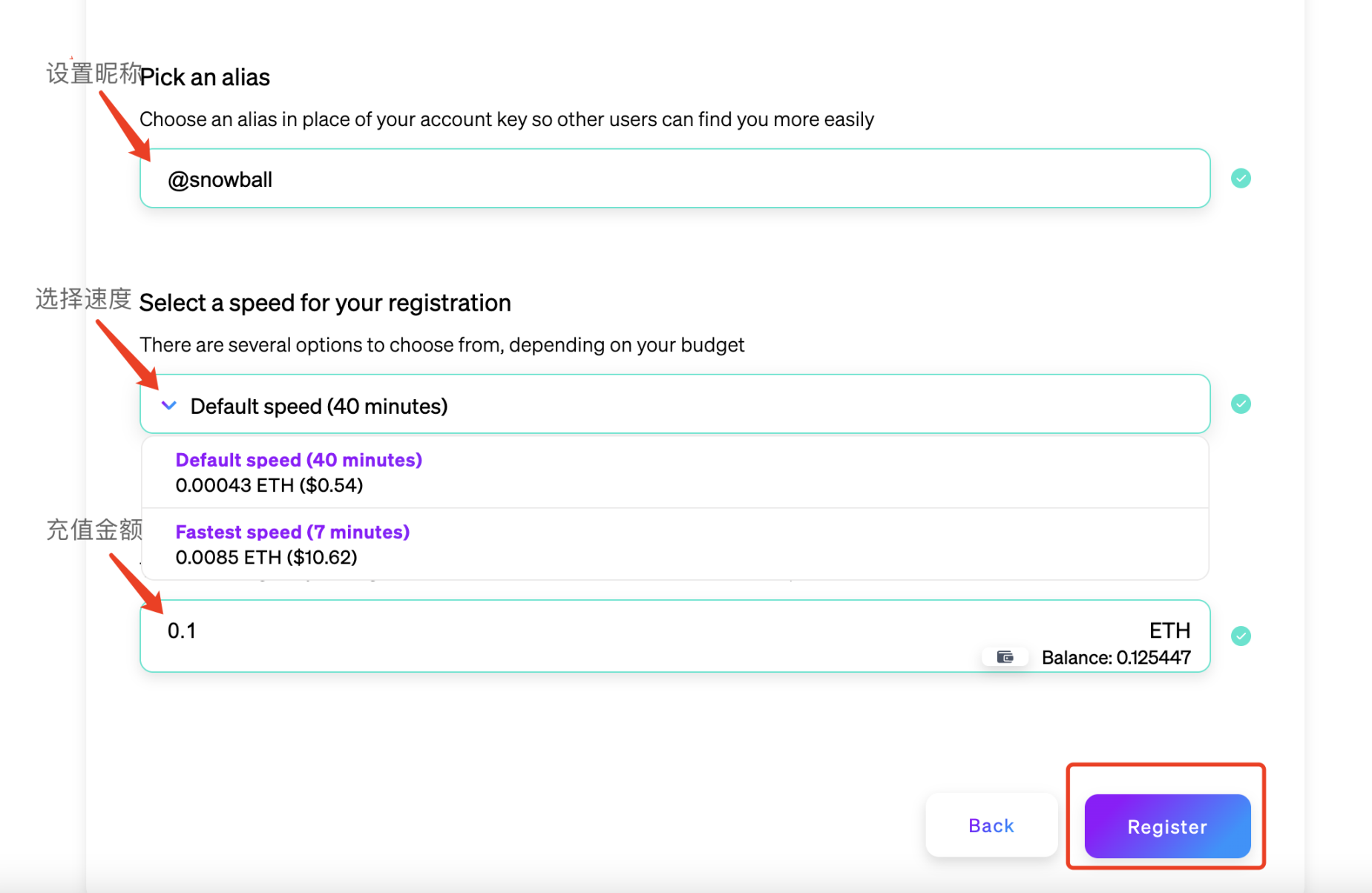Click the green checkmark next to alias field
This screenshot has width=1372, height=893.
(1241, 178)
